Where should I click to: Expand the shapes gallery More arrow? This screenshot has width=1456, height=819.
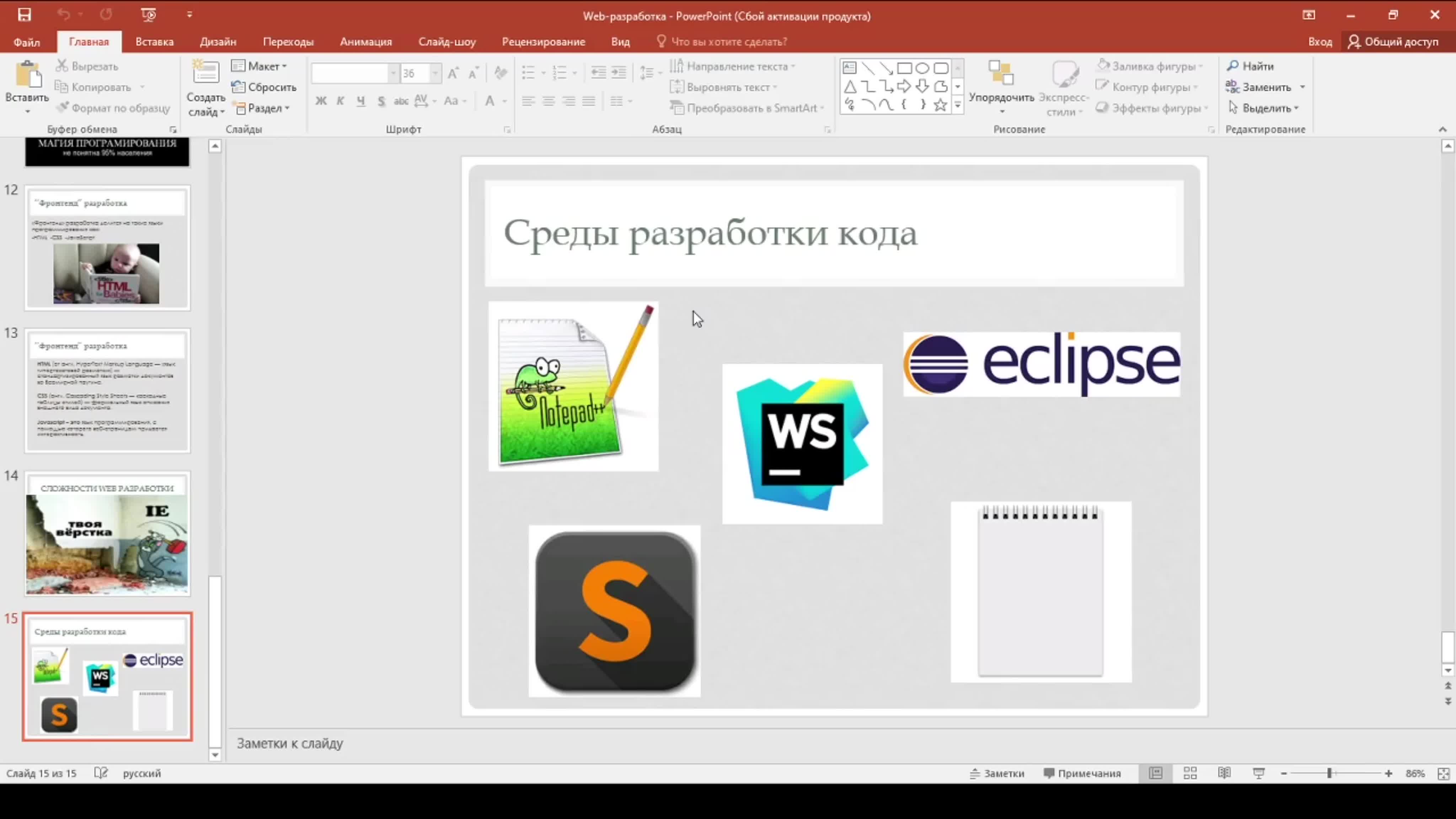tap(958, 105)
